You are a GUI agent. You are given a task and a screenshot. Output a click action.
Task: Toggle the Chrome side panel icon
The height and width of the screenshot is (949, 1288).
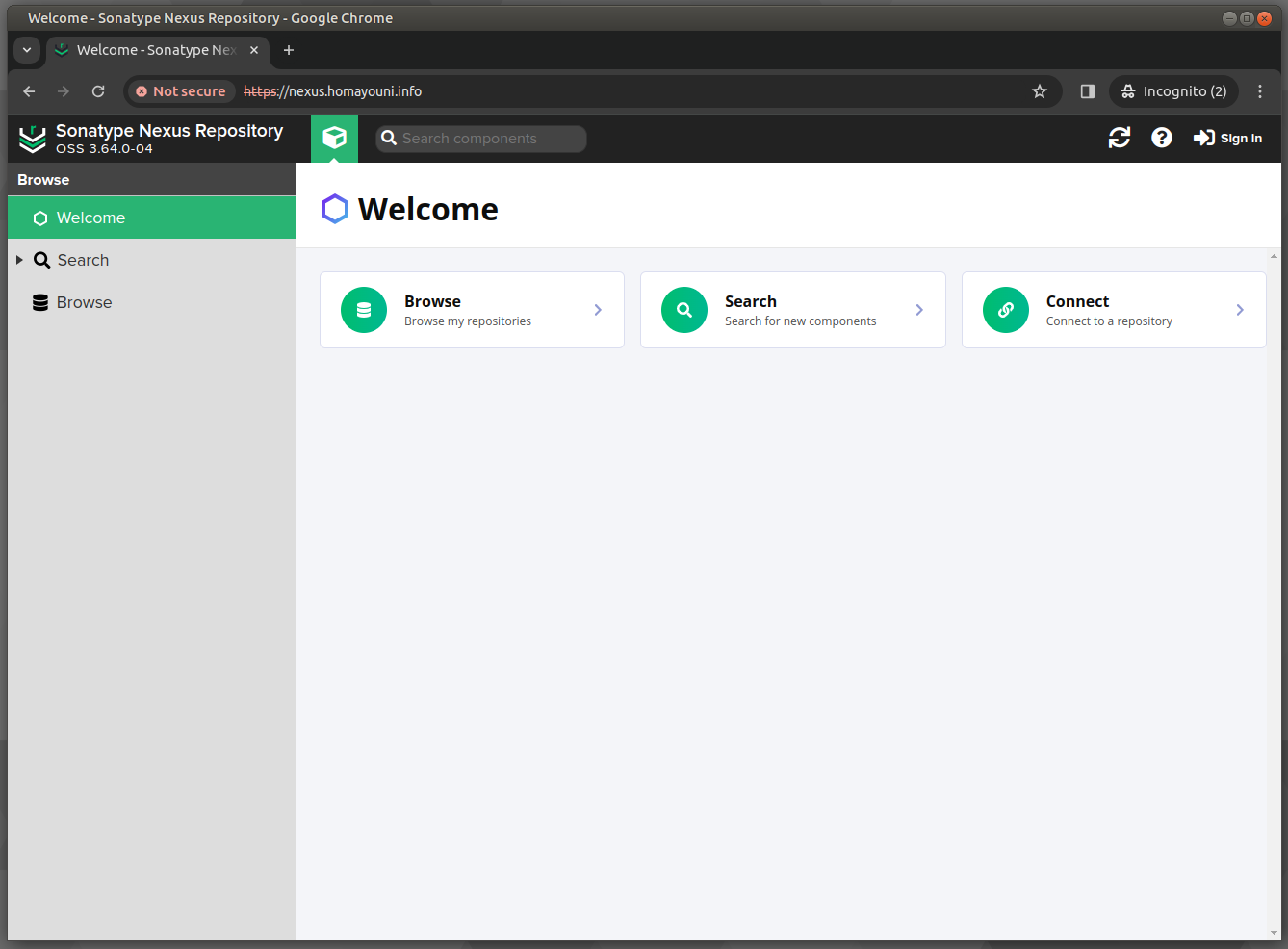1088,91
